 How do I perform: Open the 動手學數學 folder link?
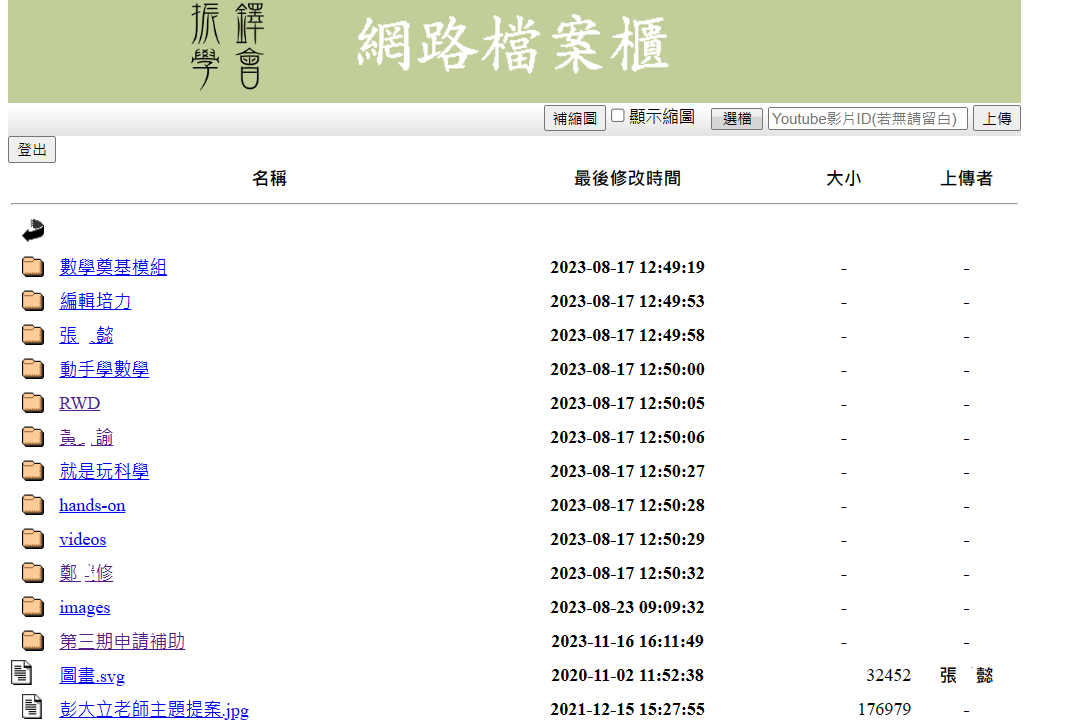pos(104,369)
